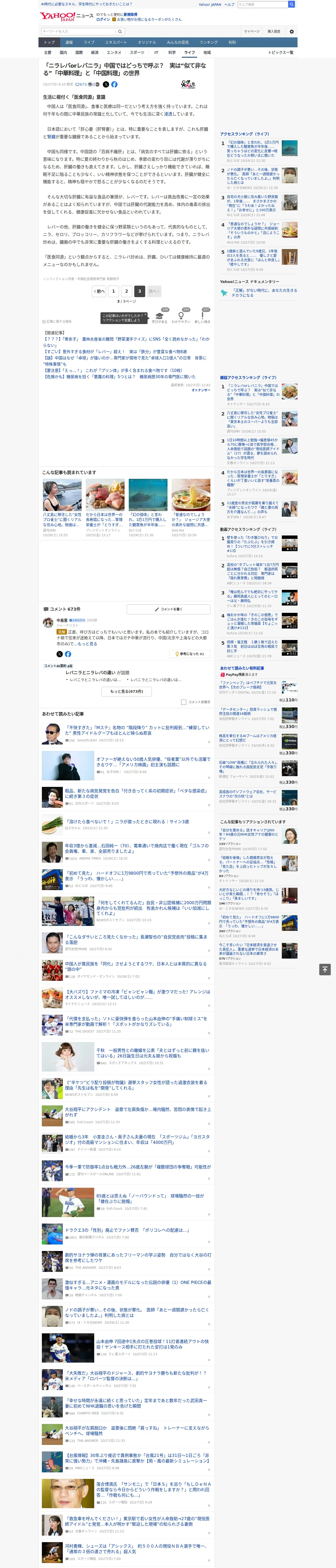This screenshot has width=336, height=1568.
Task: Focus the ウェブ検索 input field
Action: (263, 4)
